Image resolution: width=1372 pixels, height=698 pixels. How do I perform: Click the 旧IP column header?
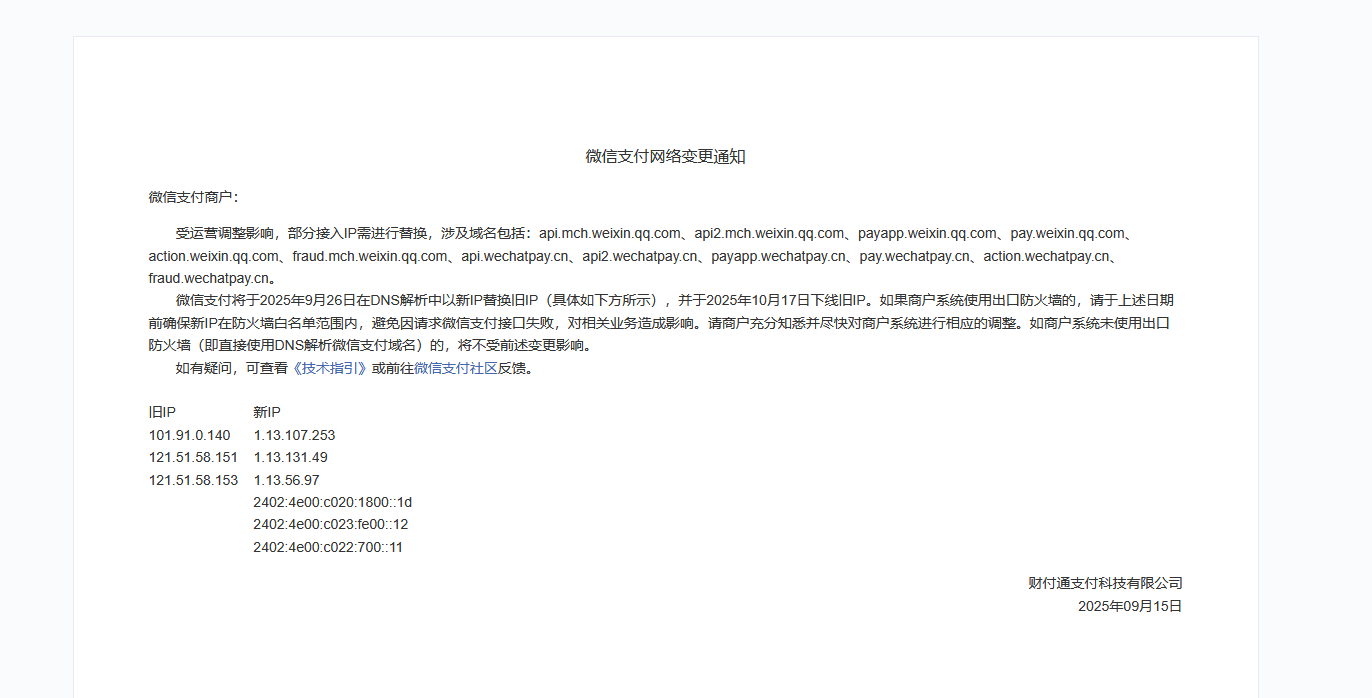click(x=162, y=412)
